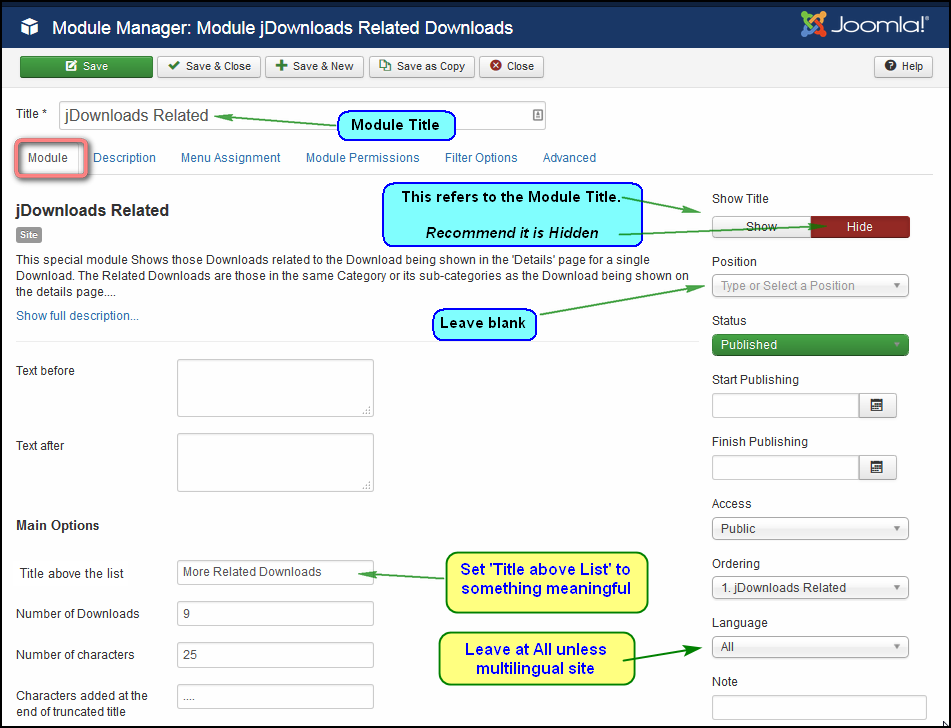Click the Note input field

(x=819, y=707)
